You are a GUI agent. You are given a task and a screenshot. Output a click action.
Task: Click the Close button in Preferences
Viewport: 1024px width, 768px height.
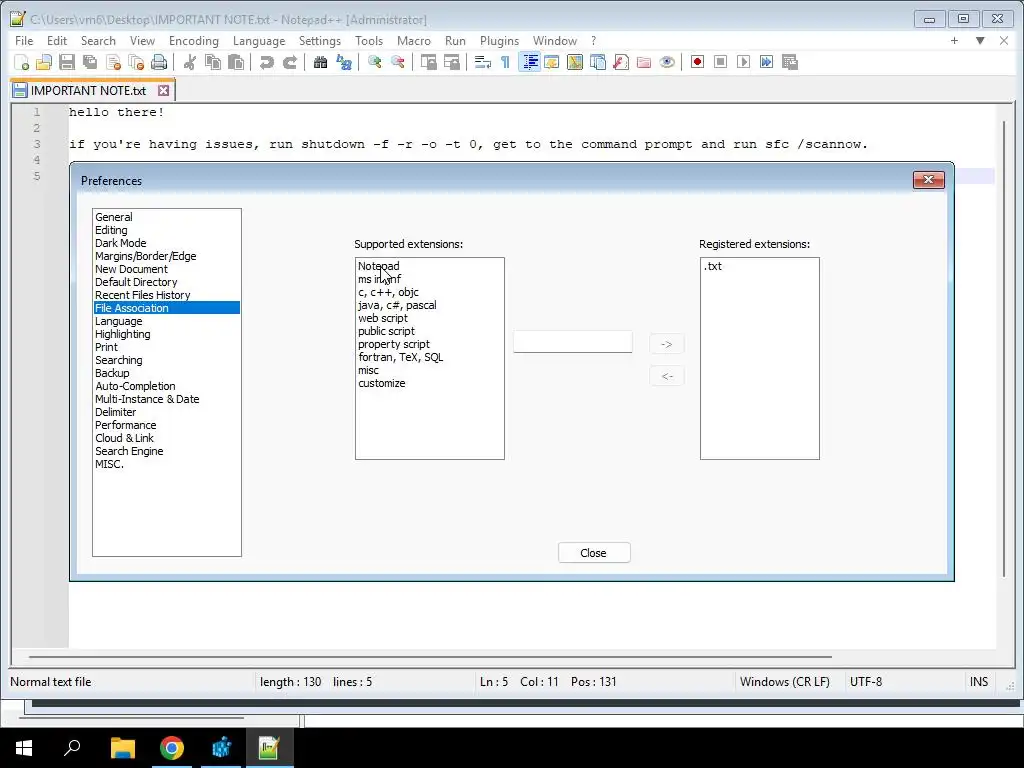click(x=594, y=552)
